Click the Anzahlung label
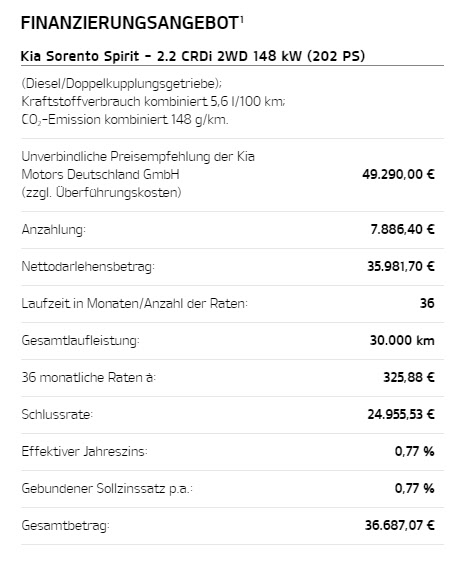470x567 pixels. point(54,230)
